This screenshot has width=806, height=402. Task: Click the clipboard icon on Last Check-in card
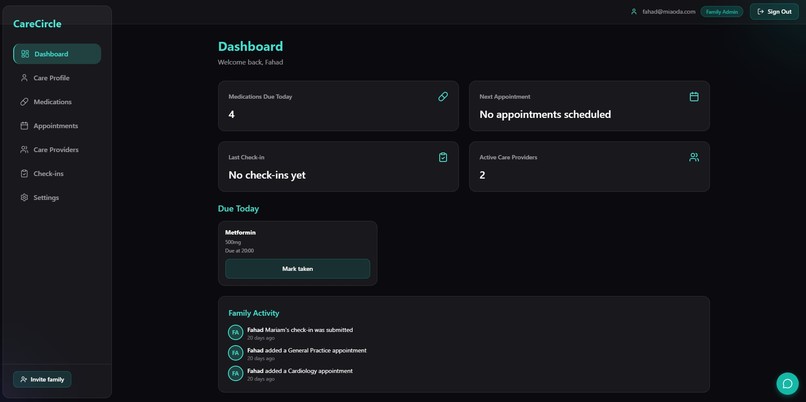(x=443, y=157)
